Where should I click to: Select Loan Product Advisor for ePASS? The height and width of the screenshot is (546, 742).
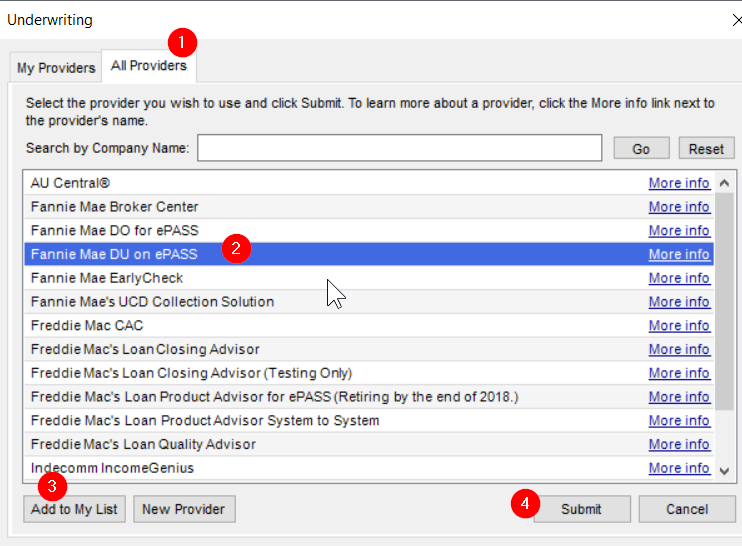coord(369,396)
